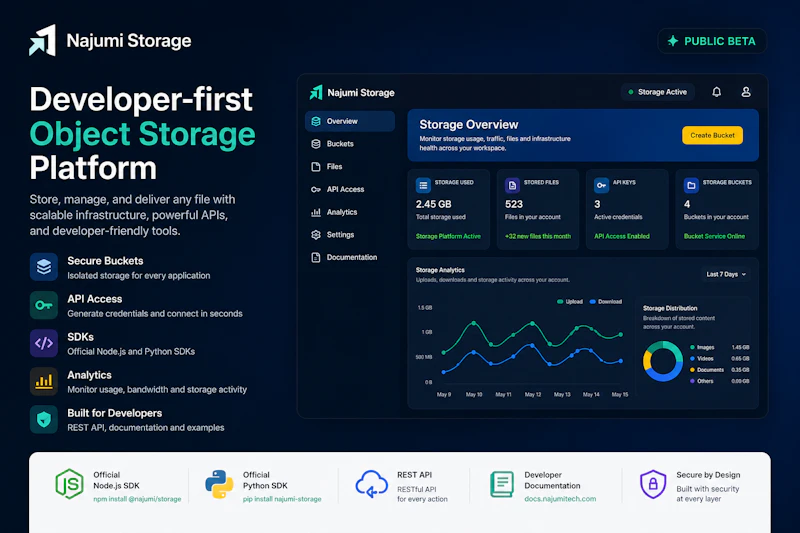Click the Buckets database icon in sidebar
This screenshot has height=533, width=800.
tap(316, 144)
